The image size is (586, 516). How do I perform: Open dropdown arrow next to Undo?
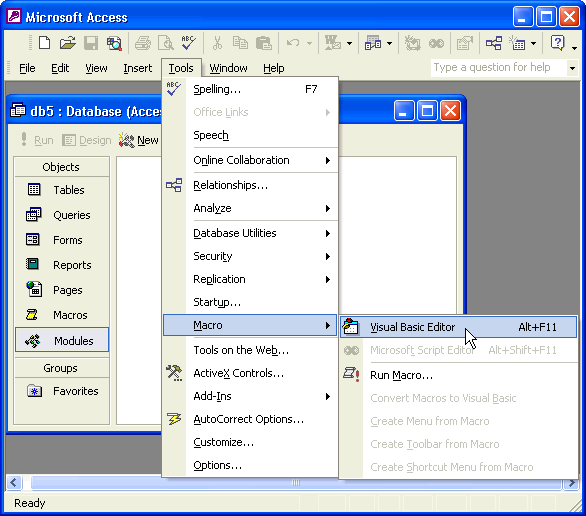tap(309, 43)
